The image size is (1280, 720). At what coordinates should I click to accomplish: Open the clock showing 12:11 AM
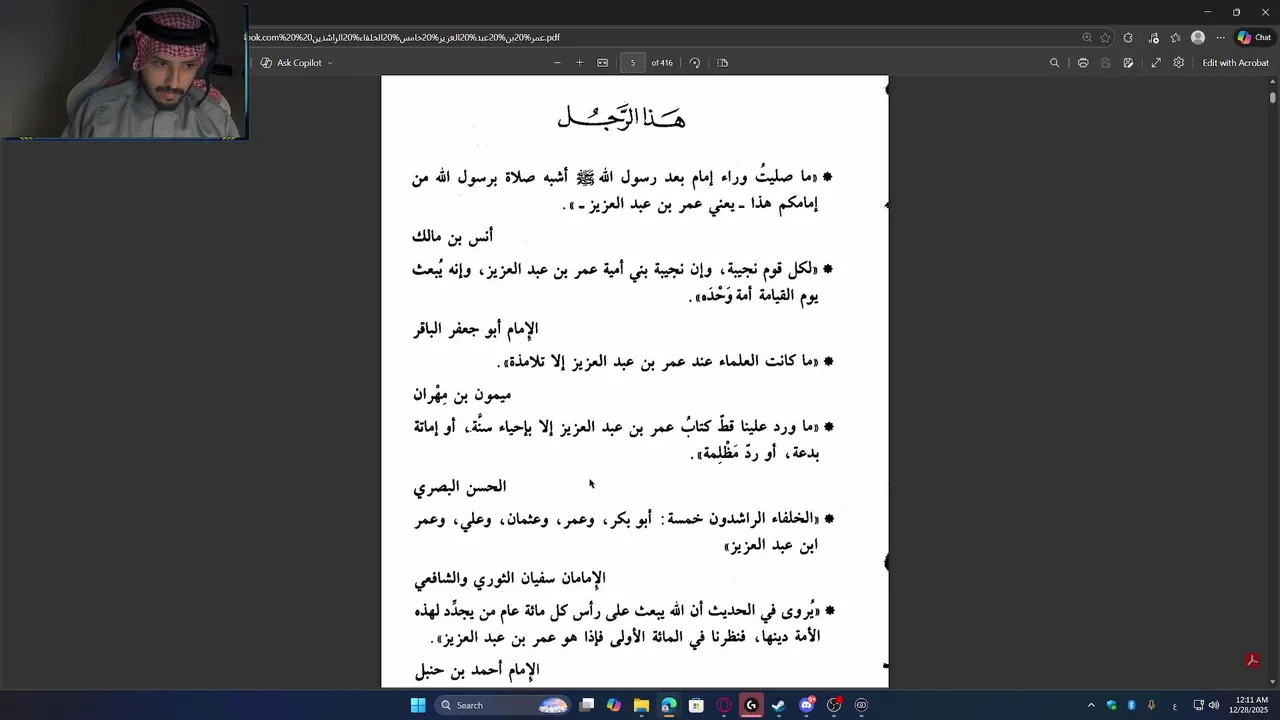1251,705
